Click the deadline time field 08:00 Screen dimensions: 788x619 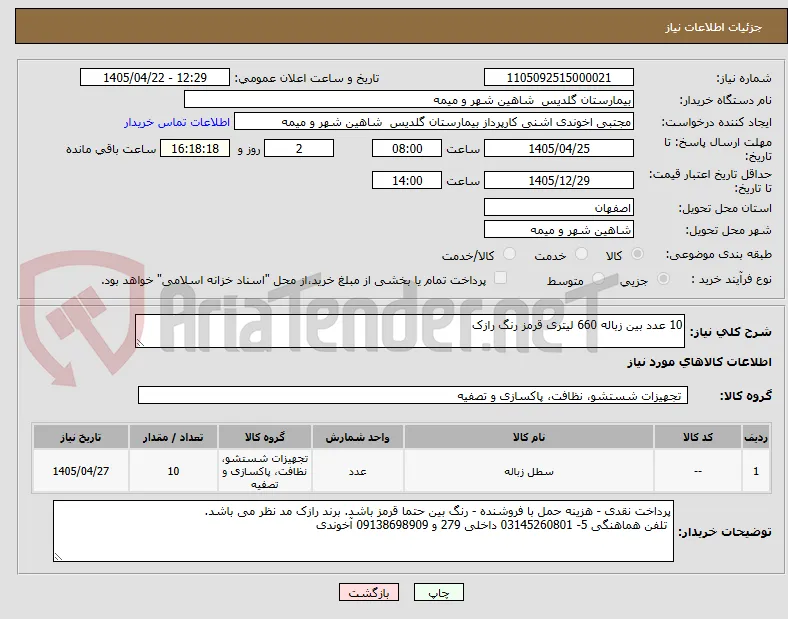[x=407, y=149]
